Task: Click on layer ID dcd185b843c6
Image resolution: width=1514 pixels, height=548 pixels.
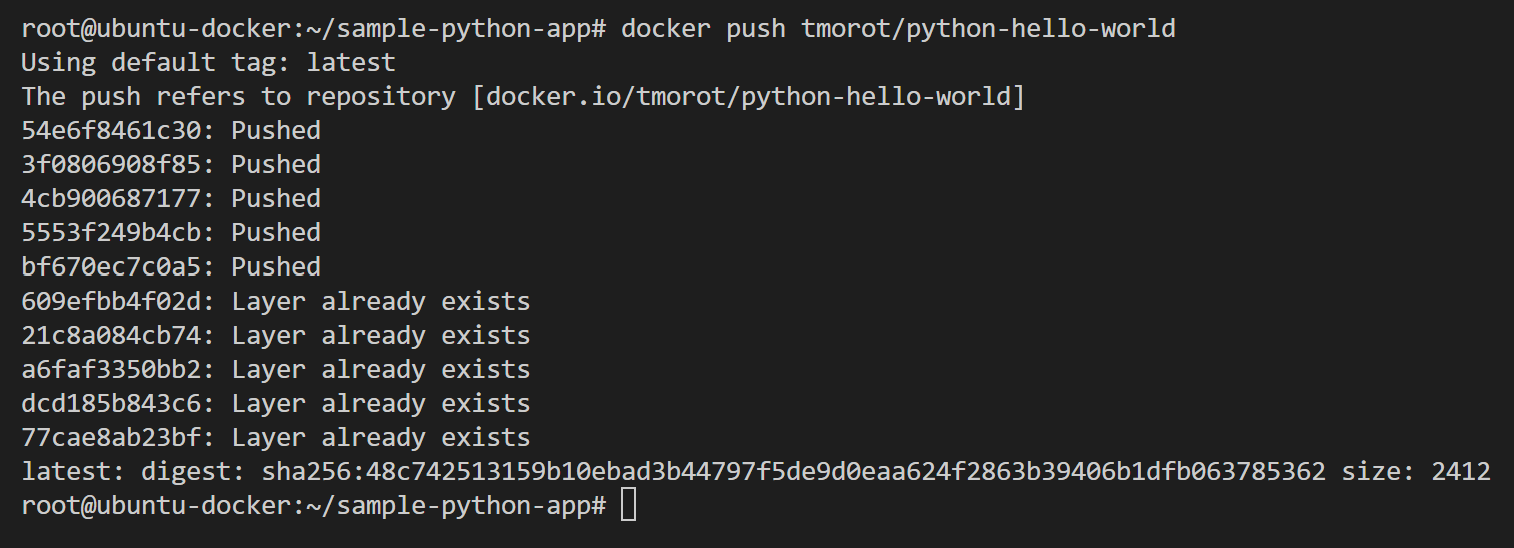Action: point(118,403)
